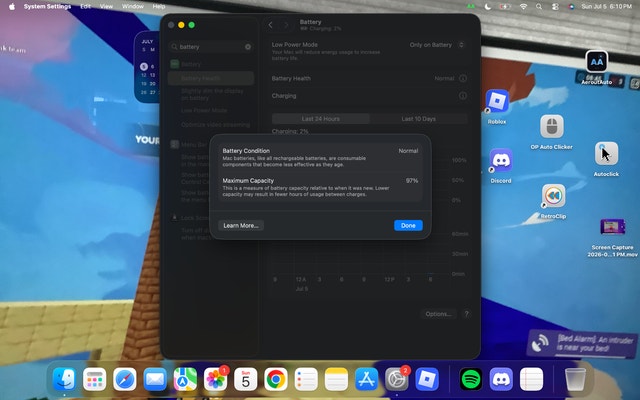The width and height of the screenshot is (640, 400).
Task: Open the View menu
Action: click(106, 7)
